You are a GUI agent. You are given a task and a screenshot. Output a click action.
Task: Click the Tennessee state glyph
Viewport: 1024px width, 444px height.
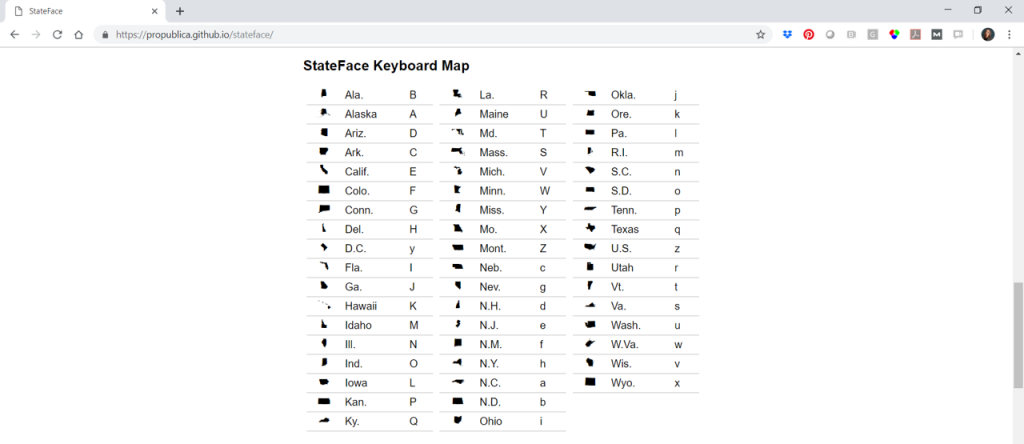coord(590,209)
